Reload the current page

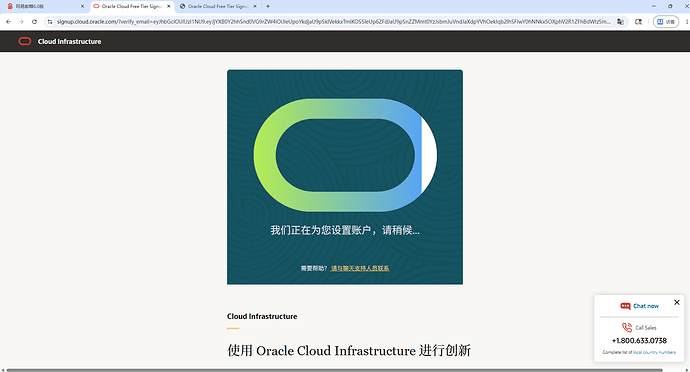[34, 22]
